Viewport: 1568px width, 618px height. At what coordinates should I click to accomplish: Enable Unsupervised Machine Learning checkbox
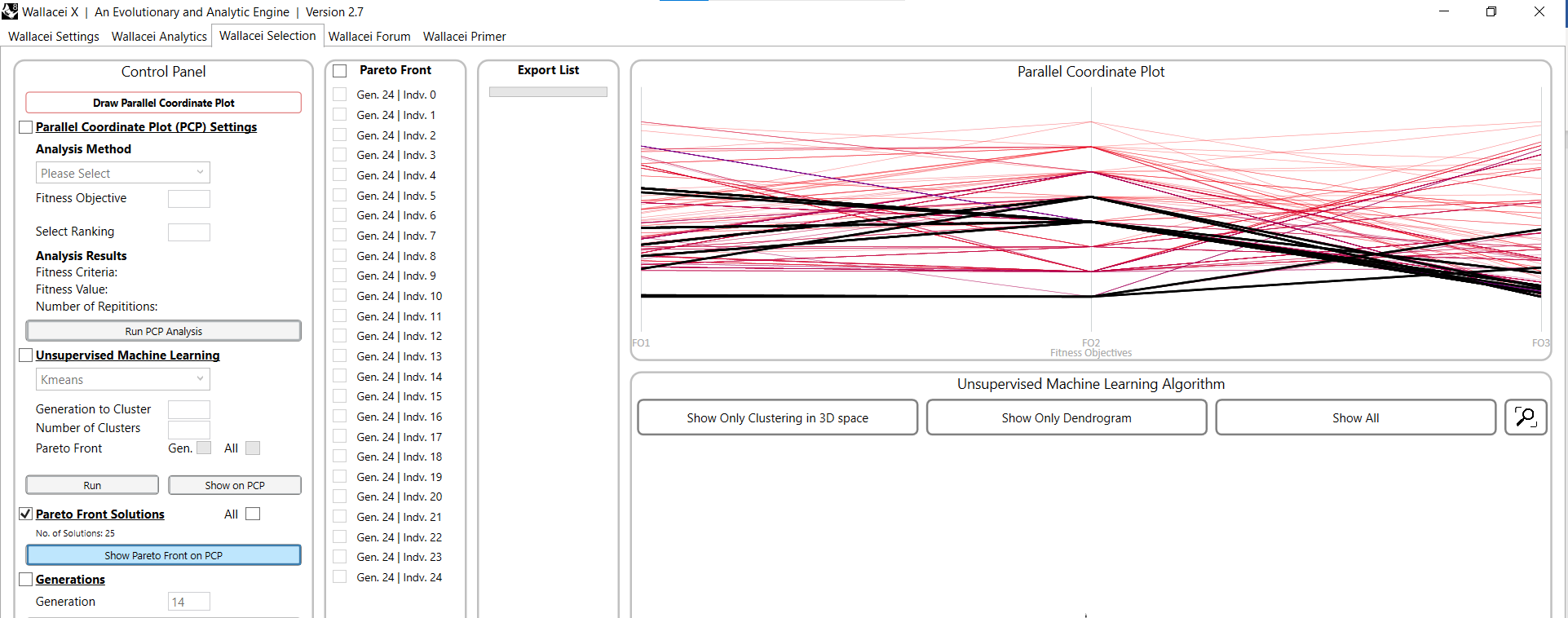tap(26, 355)
